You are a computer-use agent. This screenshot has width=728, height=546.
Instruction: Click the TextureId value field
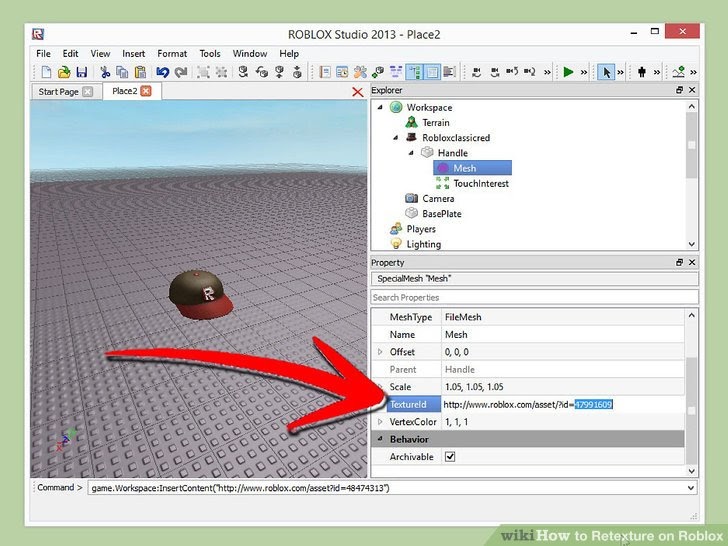click(x=562, y=404)
